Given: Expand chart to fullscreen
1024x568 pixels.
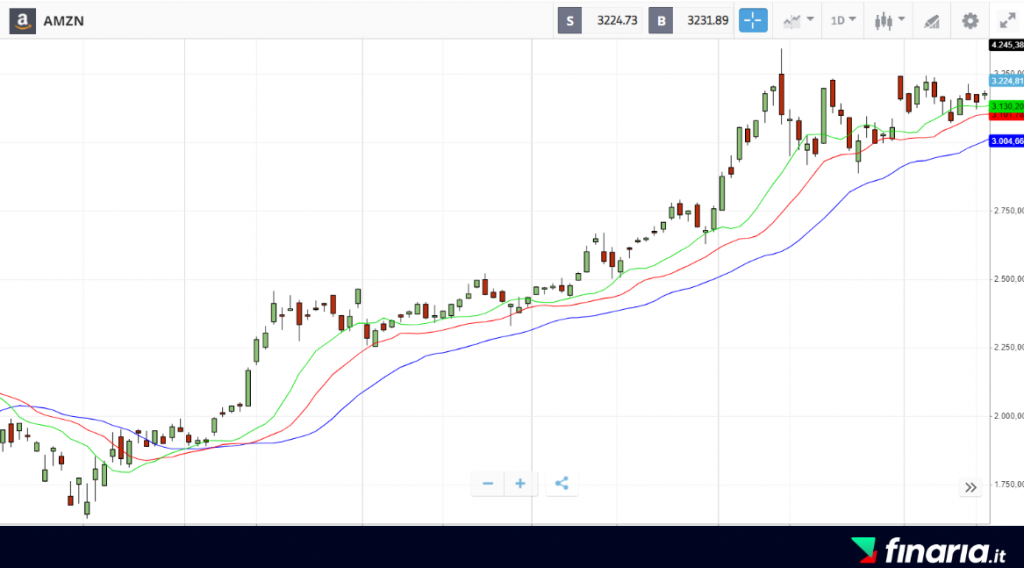Looking at the screenshot, I should pos(1007,21).
